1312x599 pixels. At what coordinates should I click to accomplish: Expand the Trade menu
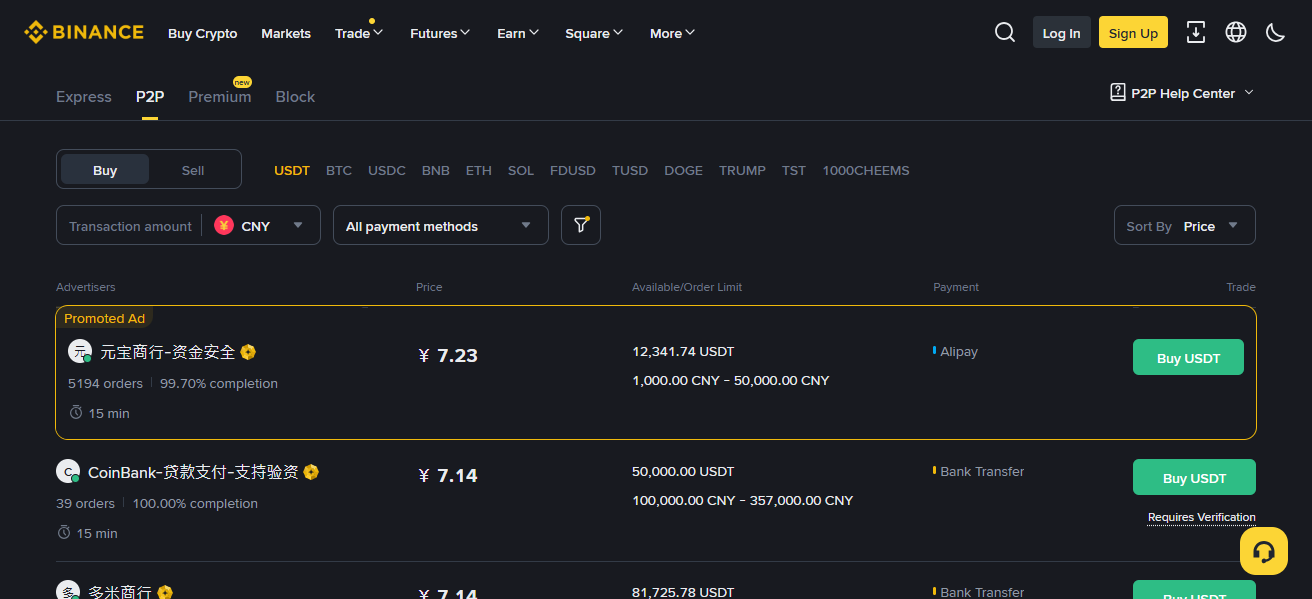[x=359, y=33]
